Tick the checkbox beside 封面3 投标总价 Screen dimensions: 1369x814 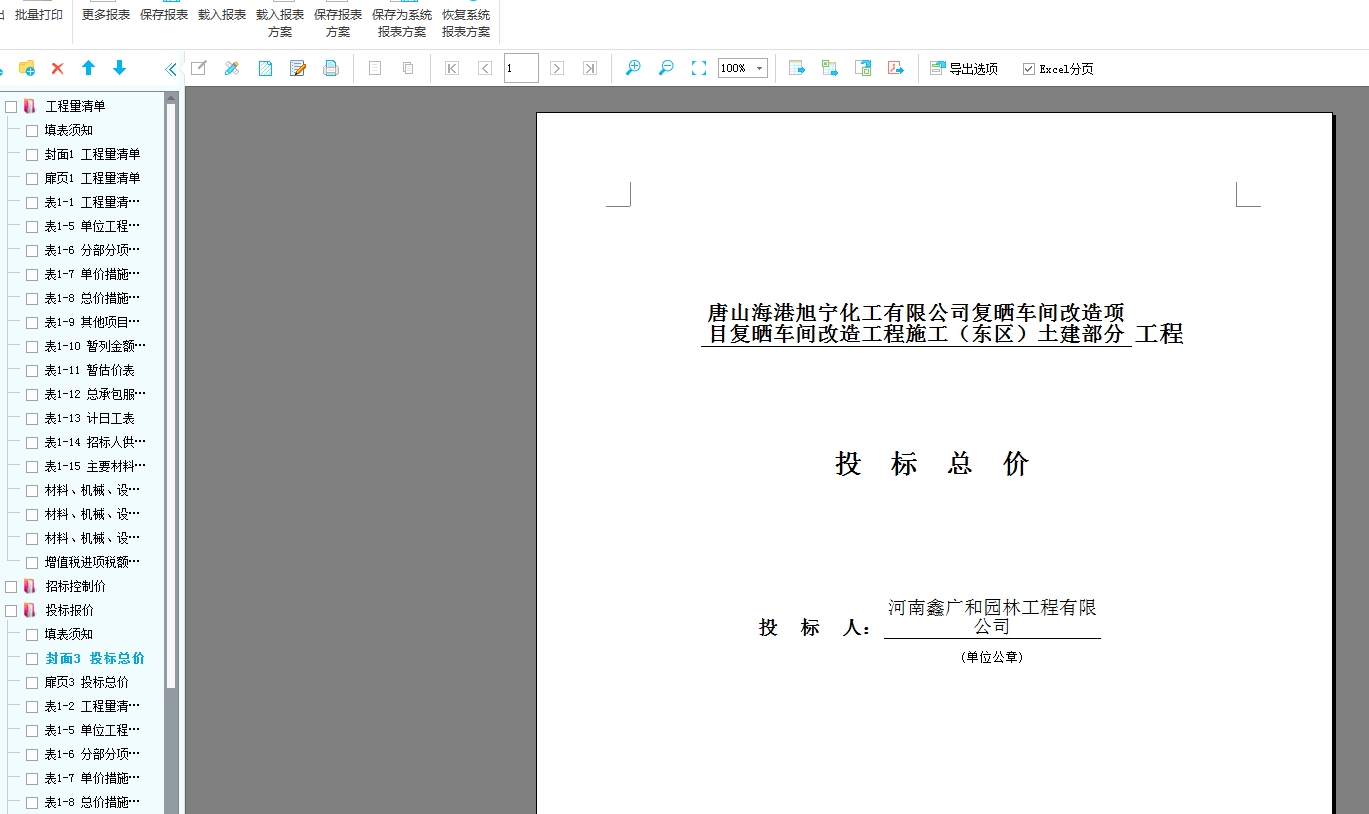click(x=32, y=658)
